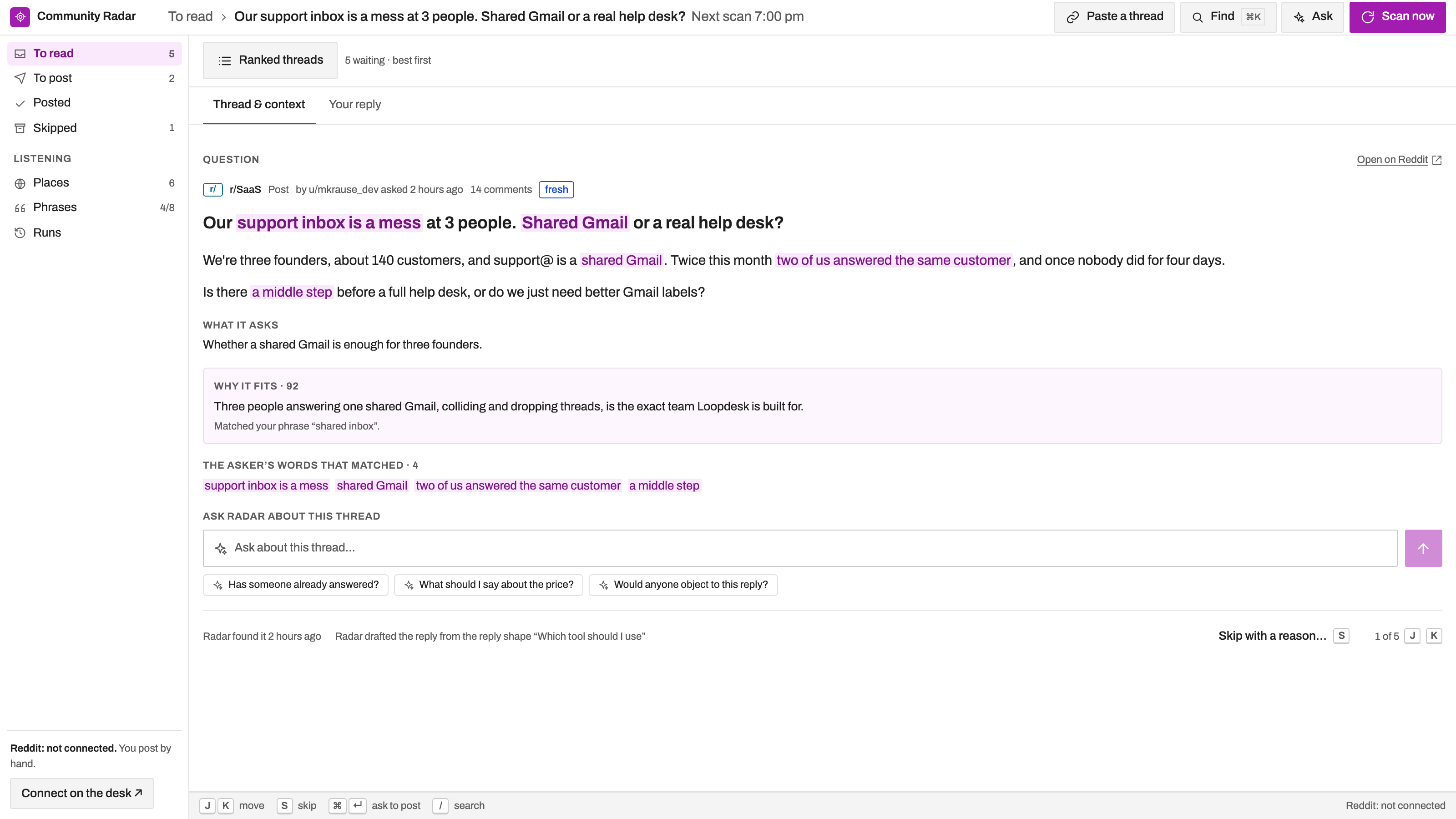Click the K key next to 1 of 5
The image size is (1456, 819).
(x=1434, y=636)
